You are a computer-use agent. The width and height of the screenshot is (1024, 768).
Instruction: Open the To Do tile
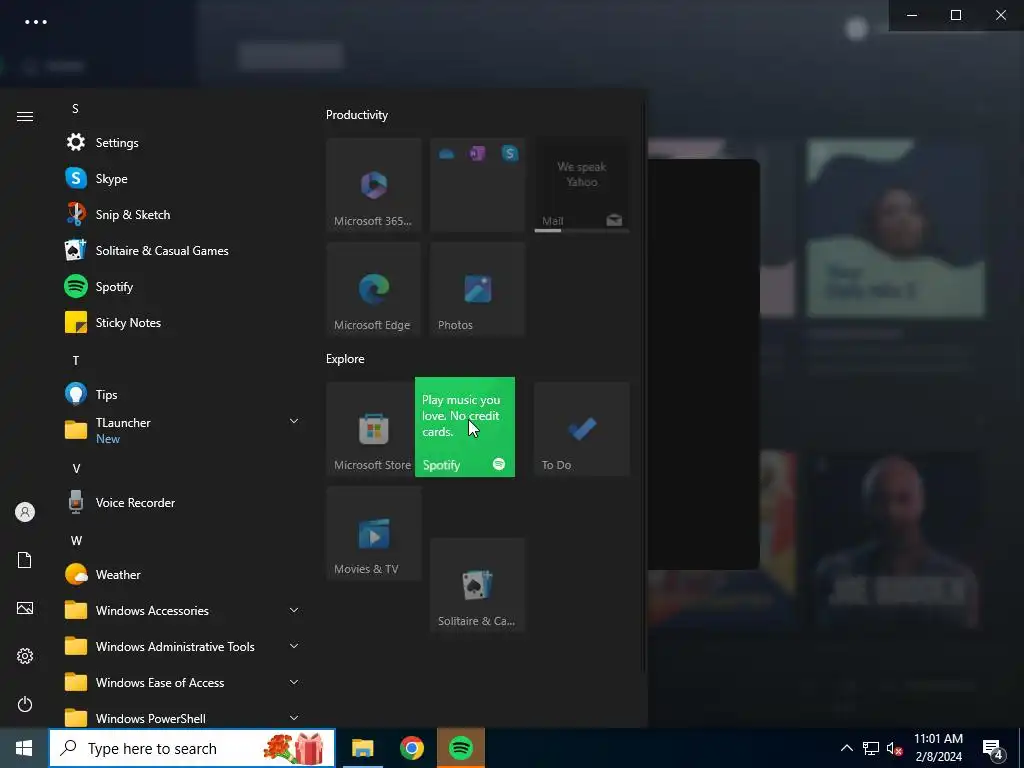click(x=582, y=429)
